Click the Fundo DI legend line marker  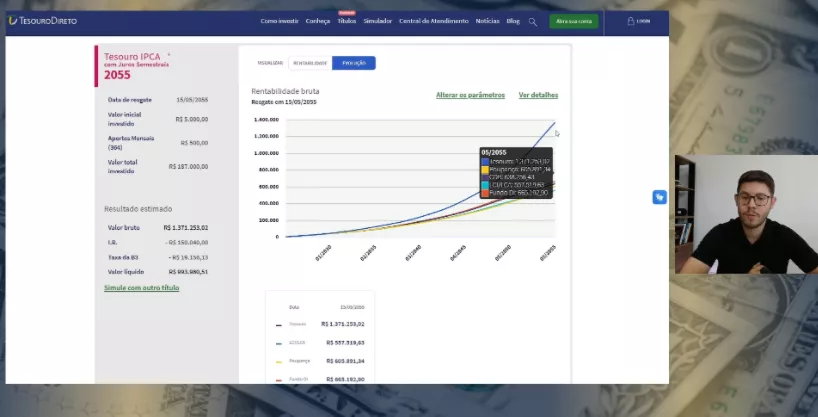click(279, 380)
